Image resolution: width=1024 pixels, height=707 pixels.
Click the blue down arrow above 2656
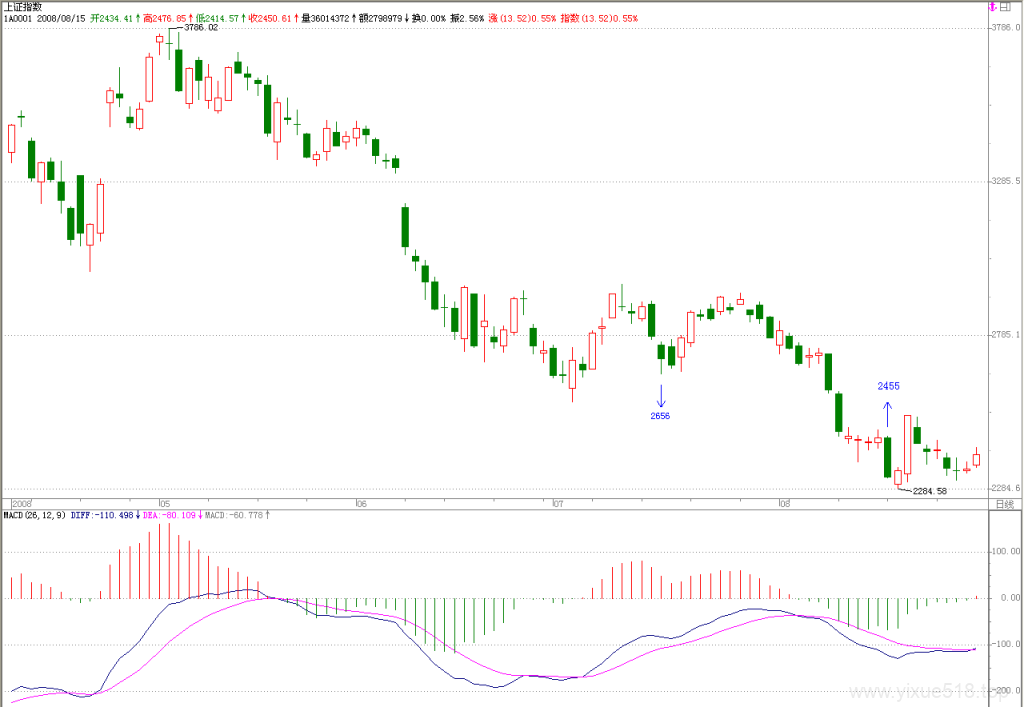coord(661,396)
